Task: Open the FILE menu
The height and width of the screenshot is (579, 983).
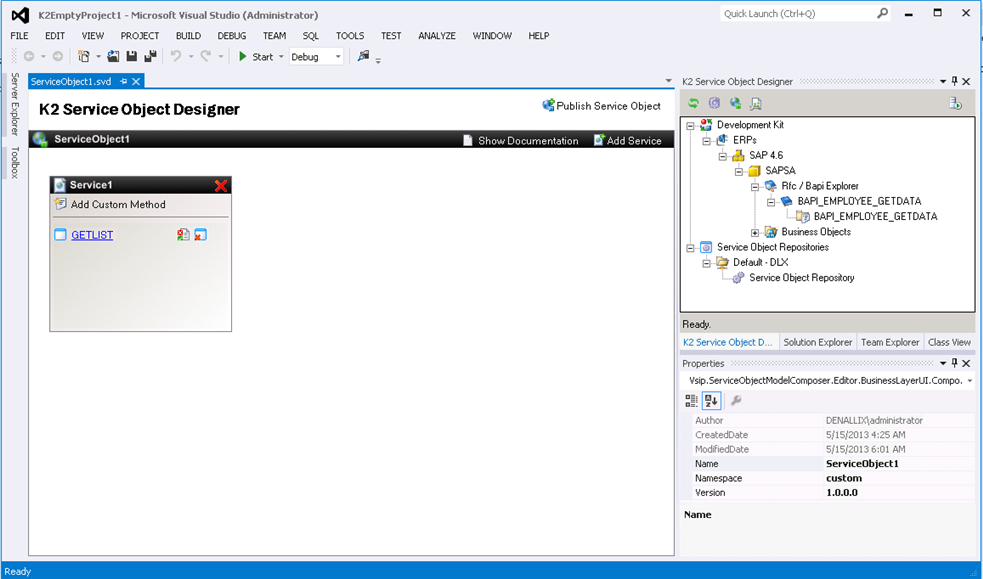Action: click(19, 36)
